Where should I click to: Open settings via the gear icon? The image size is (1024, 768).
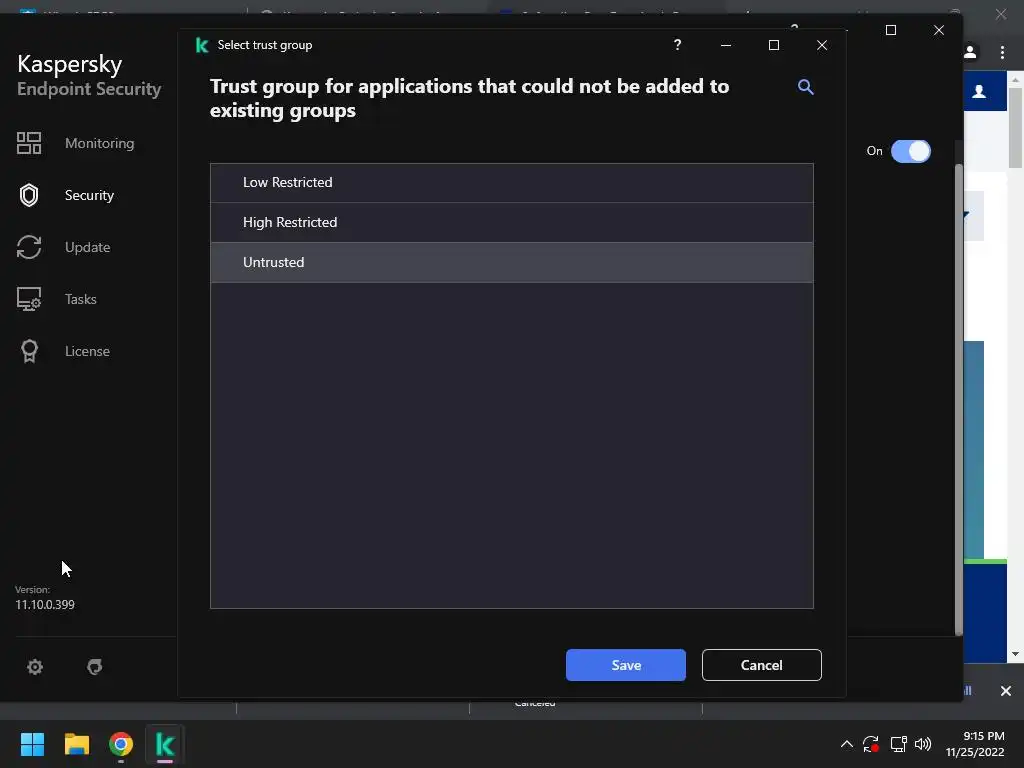click(x=35, y=667)
